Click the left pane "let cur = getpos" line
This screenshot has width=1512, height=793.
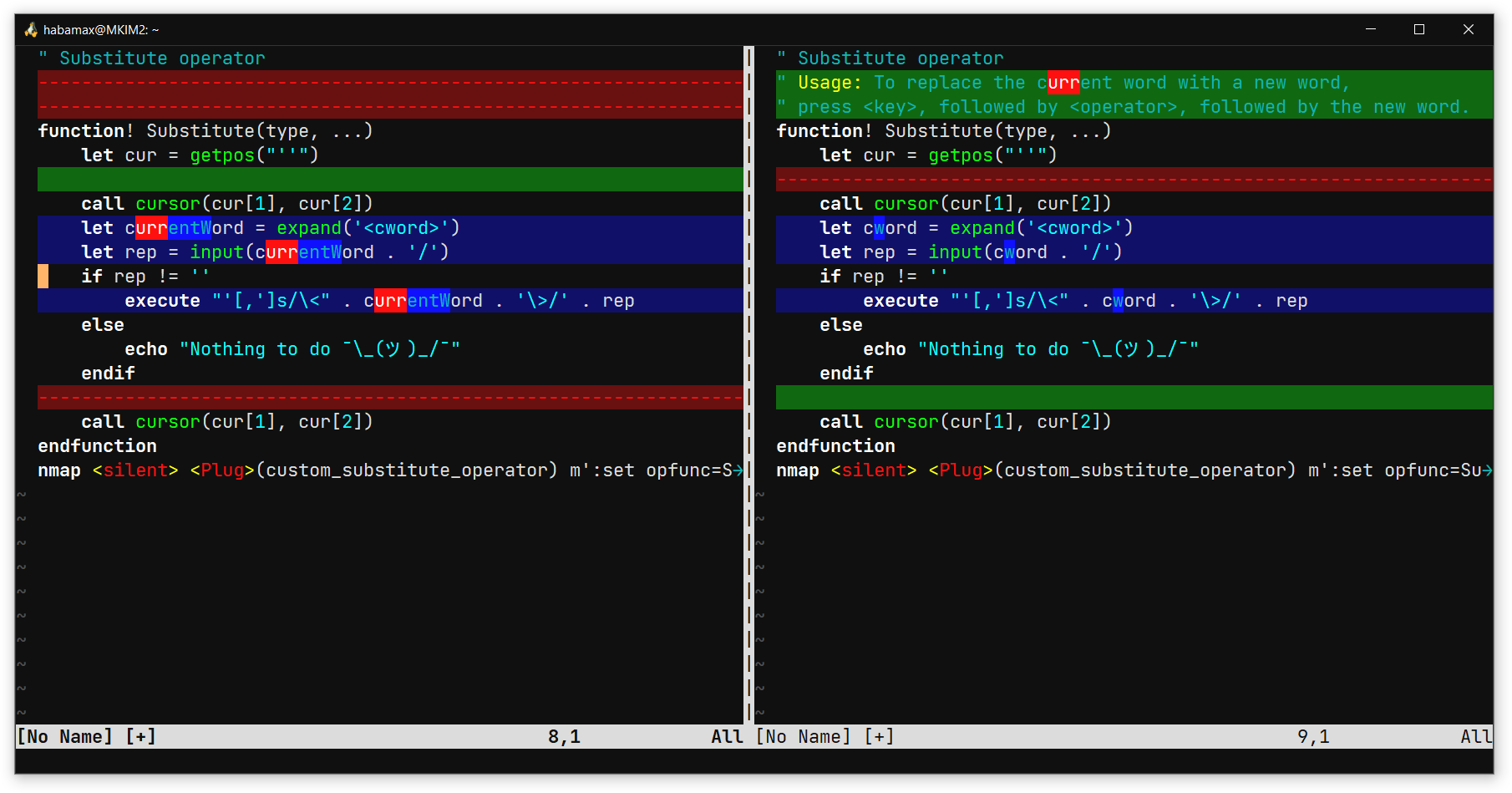click(x=200, y=155)
